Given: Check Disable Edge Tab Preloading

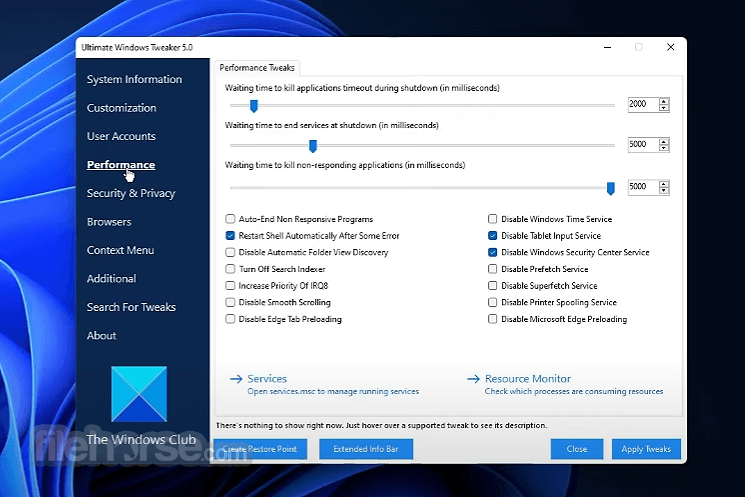Looking at the screenshot, I should (x=230, y=319).
